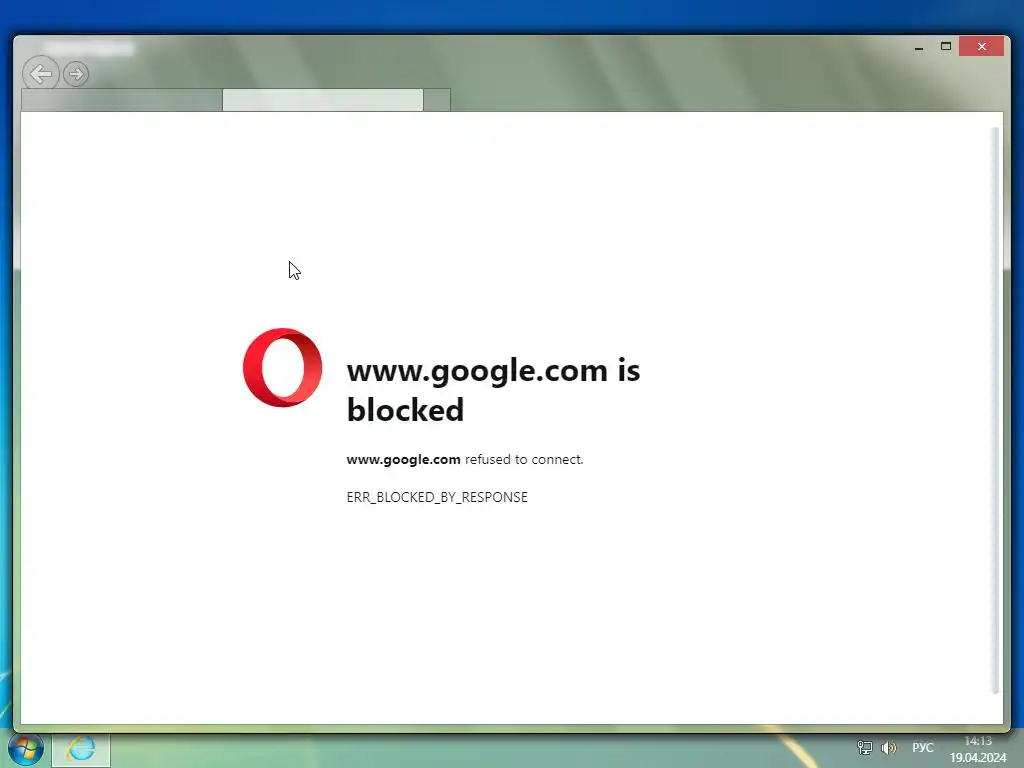
Task: Maximize the browser window
Action: point(946,46)
